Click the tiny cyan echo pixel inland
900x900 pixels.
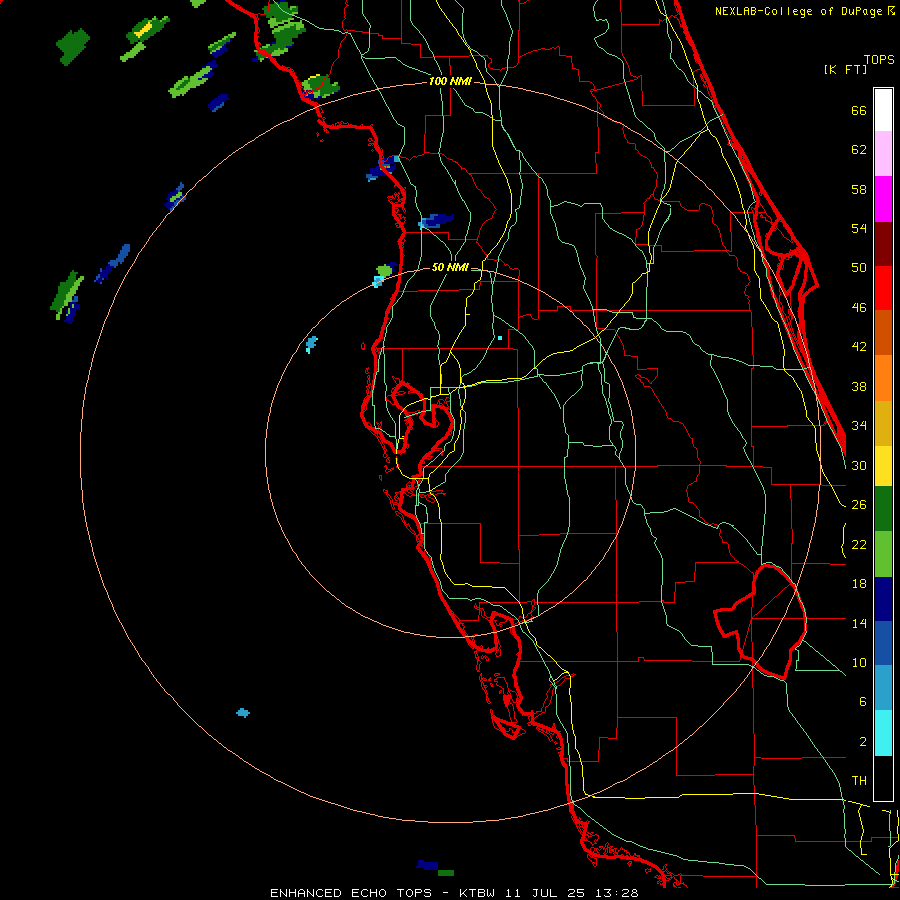500,338
